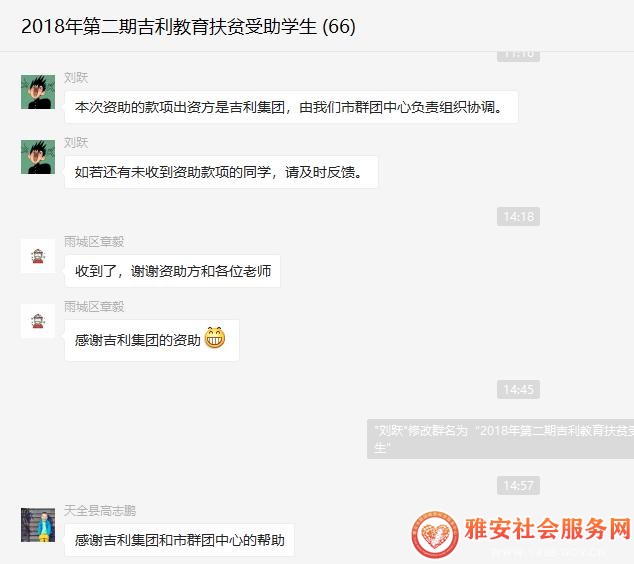This screenshot has height=564, width=634.
Task: Open 雨城区章毅's avatar beside 感谢吉利集团 message
Action: pos(38,321)
